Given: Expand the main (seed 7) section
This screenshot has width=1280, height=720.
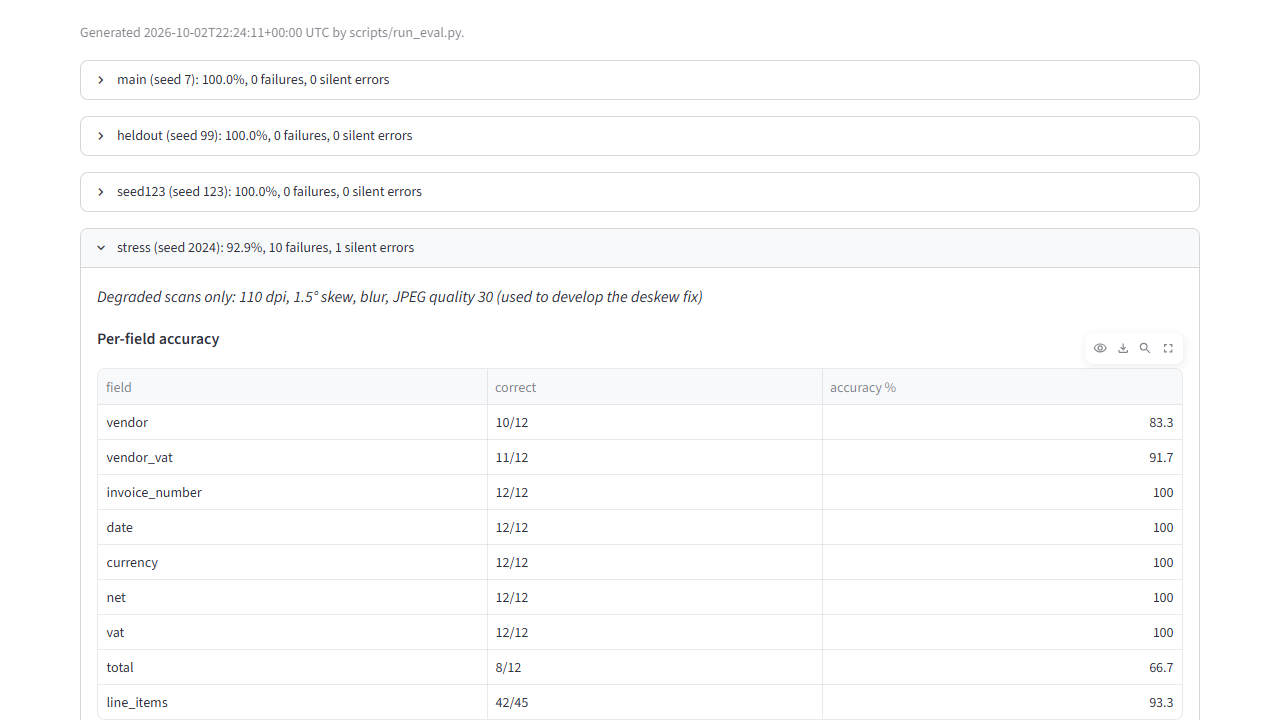Looking at the screenshot, I should click(640, 80).
